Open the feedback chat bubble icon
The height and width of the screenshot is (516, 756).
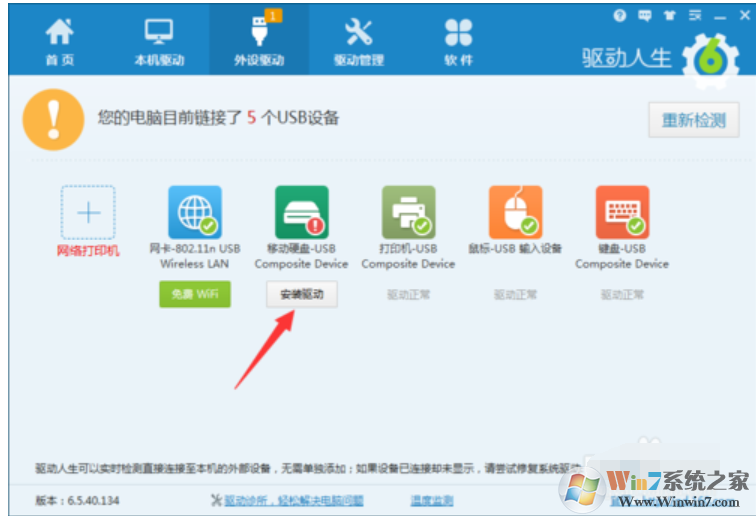[645, 16]
